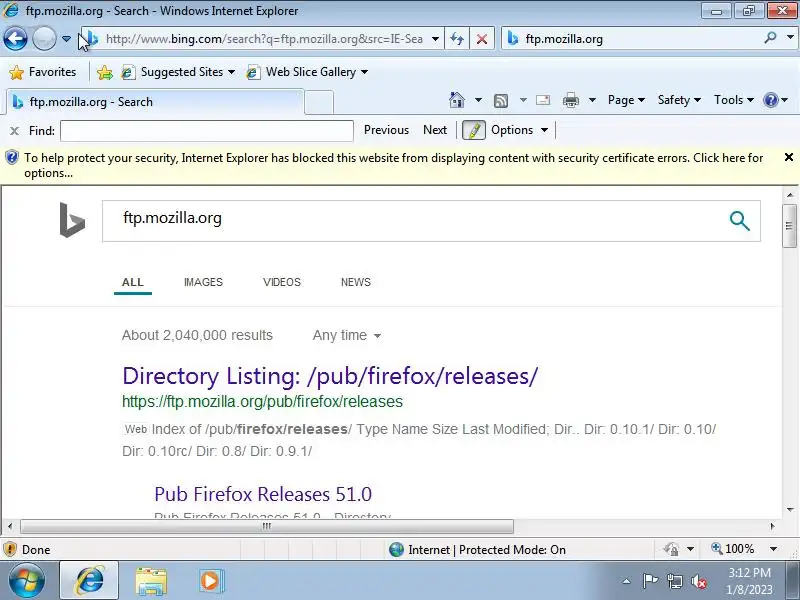Click the status bar security shield icon
800x600 pixels.
10,549
